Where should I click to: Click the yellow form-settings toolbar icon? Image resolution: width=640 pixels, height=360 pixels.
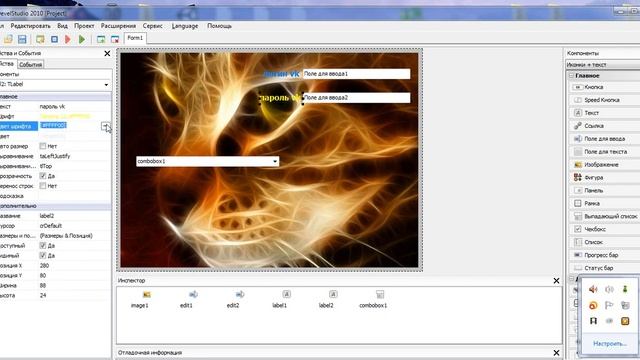click(x=40, y=39)
